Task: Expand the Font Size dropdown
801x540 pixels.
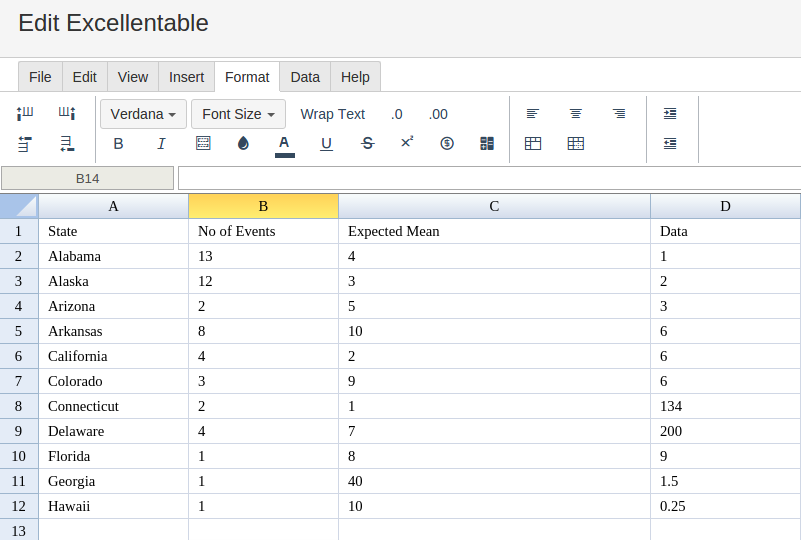Action: click(x=239, y=114)
